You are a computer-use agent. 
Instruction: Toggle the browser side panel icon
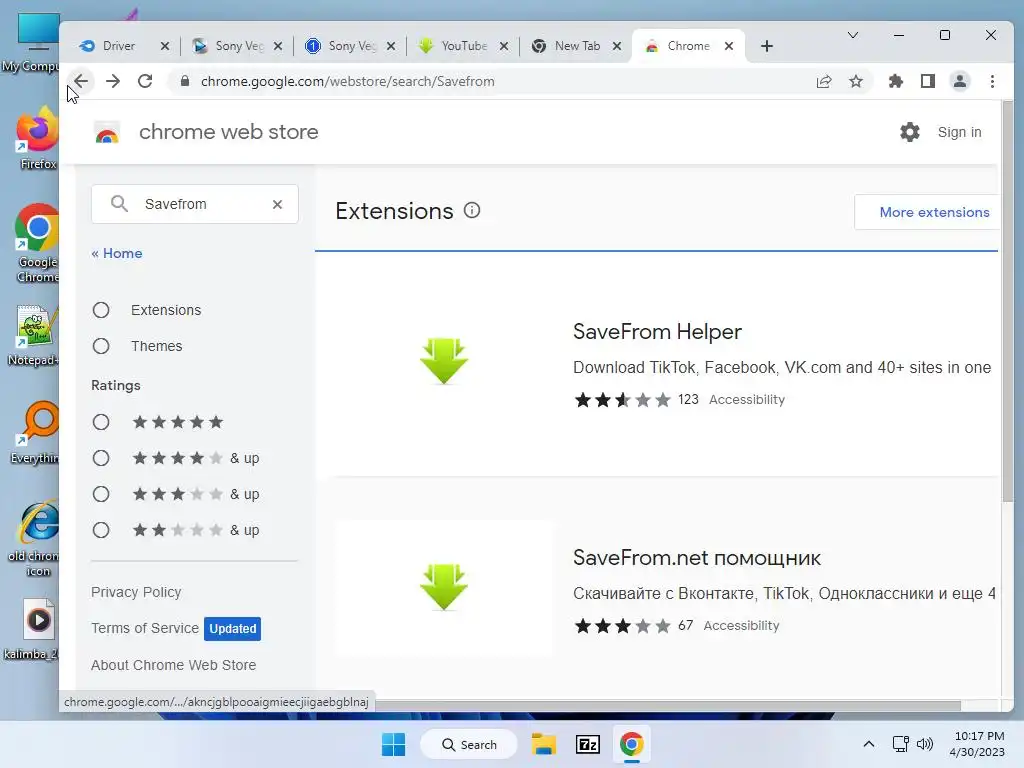(x=928, y=81)
